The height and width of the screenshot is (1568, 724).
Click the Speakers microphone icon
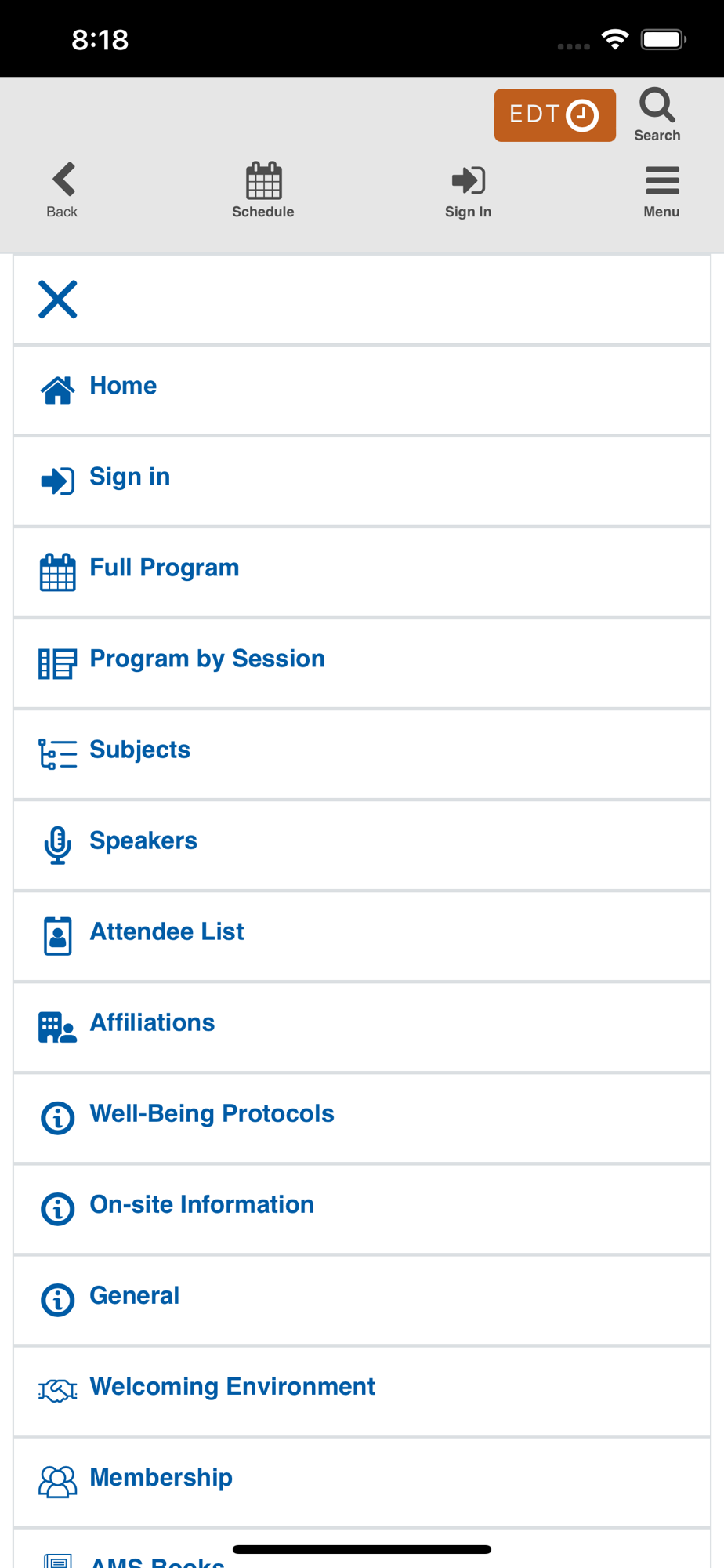tap(57, 844)
